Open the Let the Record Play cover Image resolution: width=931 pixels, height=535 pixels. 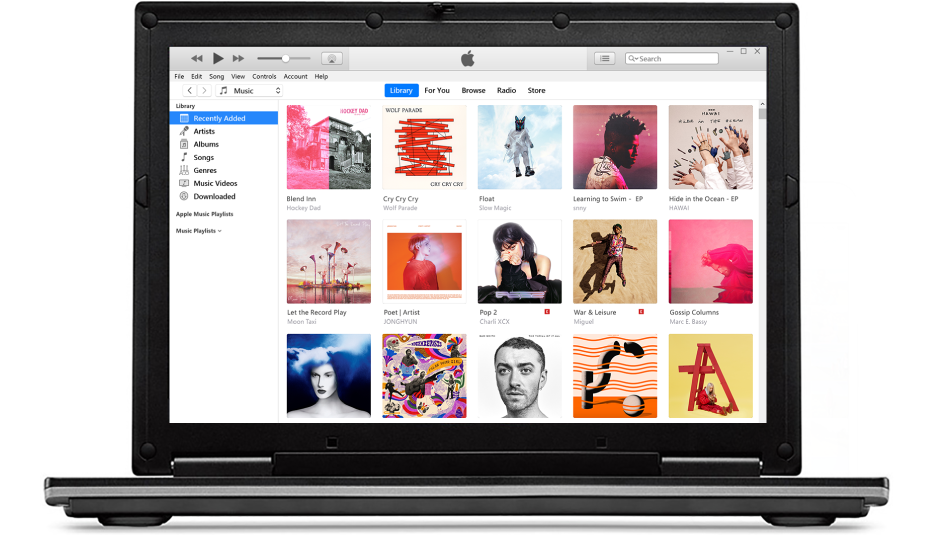point(329,261)
